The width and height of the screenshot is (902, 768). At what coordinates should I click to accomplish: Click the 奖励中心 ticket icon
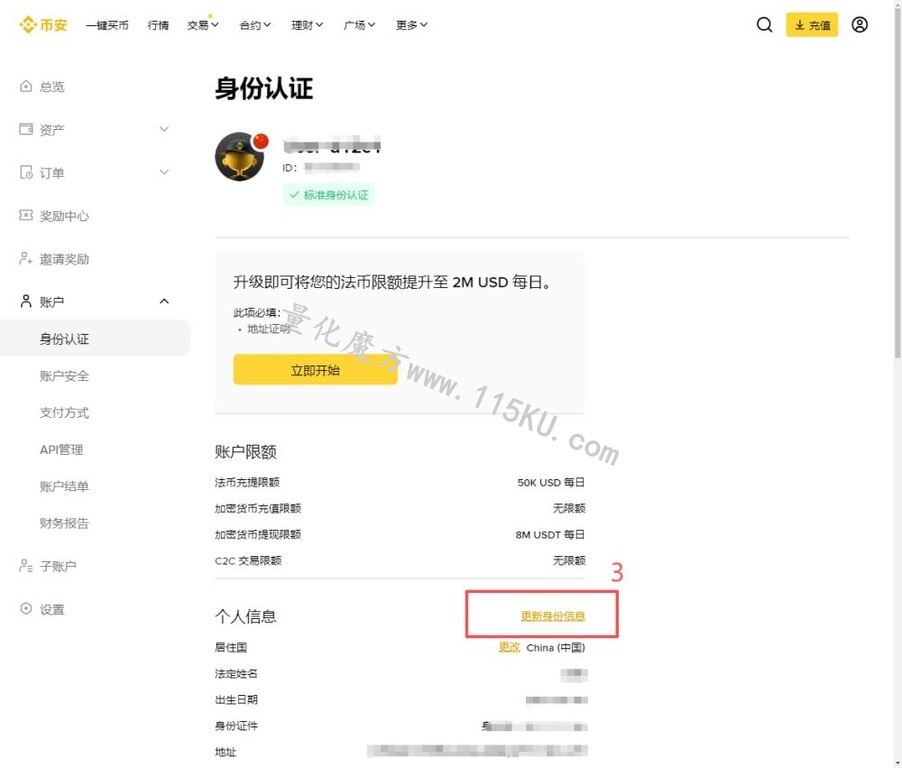pos(26,215)
